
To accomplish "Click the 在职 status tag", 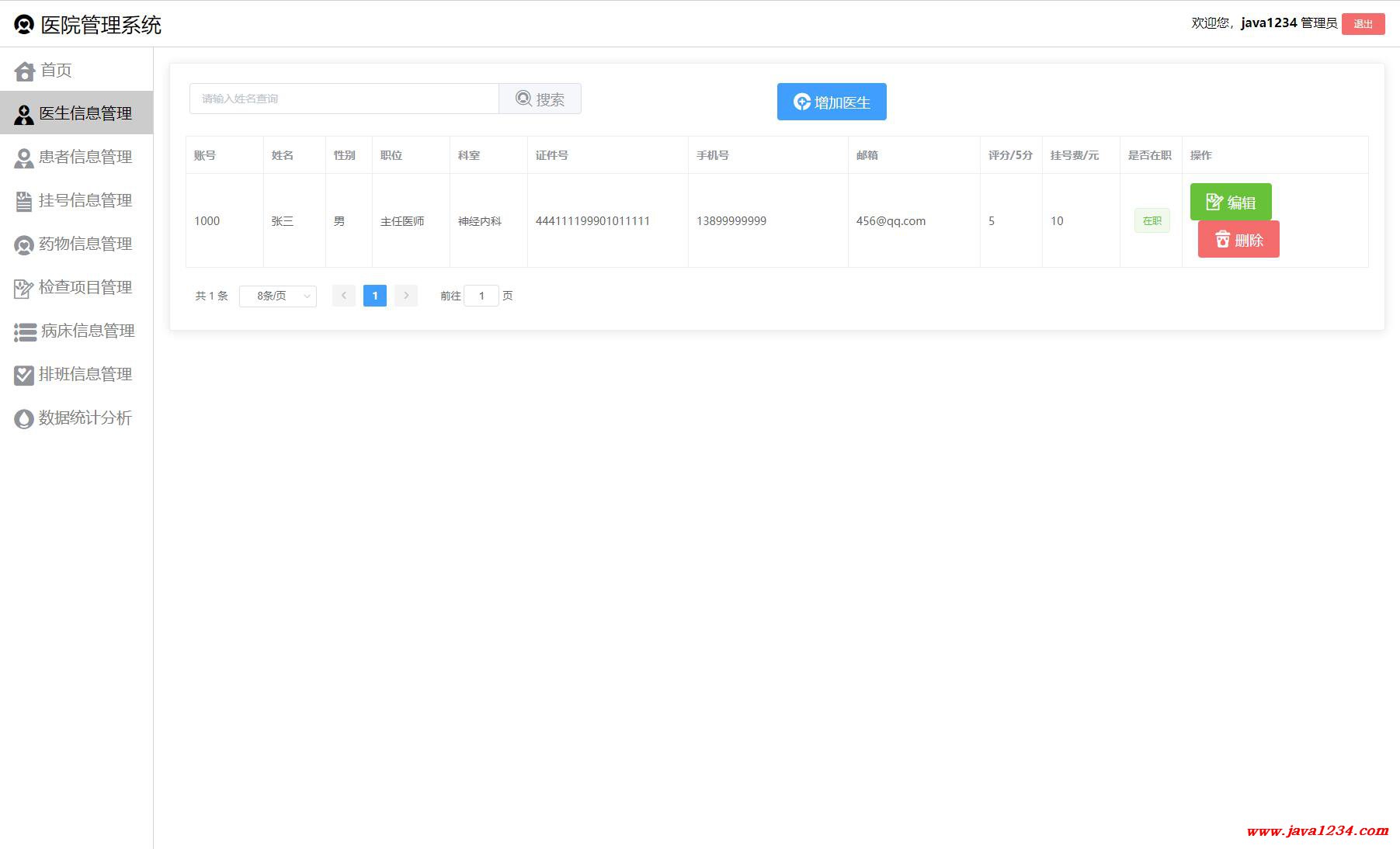I will [x=1152, y=220].
